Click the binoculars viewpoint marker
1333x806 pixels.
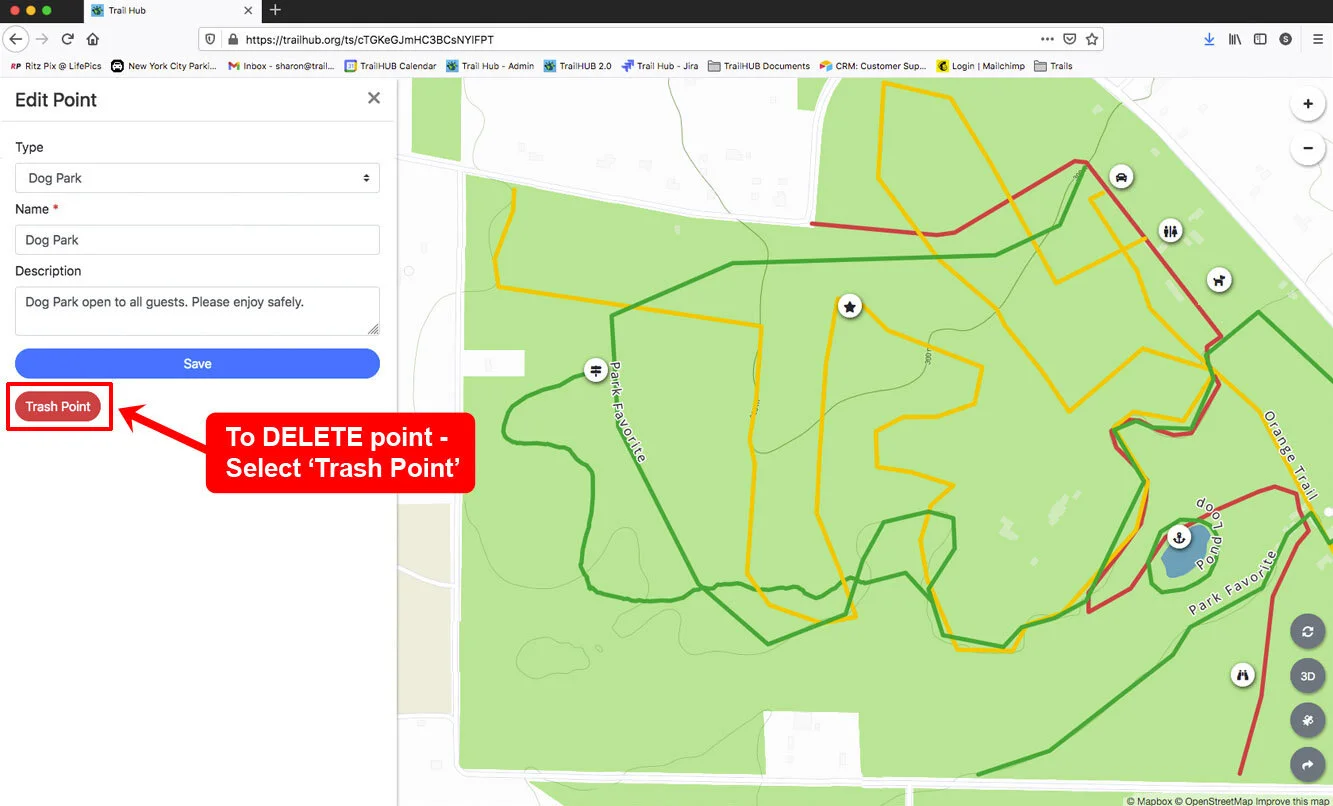tap(1243, 675)
